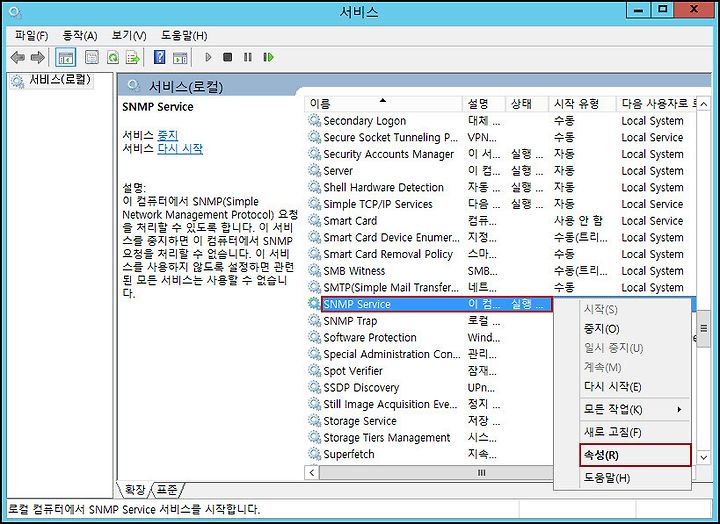Image resolution: width=720 pixels, height=524 pixels.
Task: Click the gear icon of Security Accounts Manager
Action: click(315, 154)
